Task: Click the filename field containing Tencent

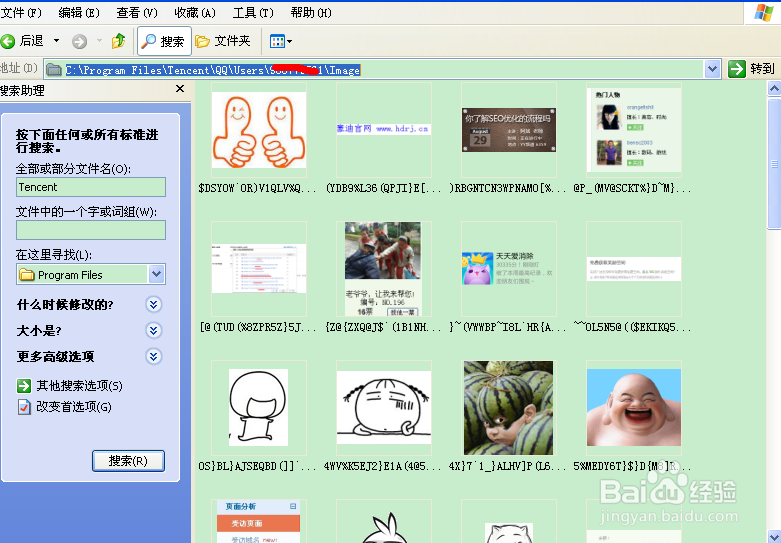Action: coord(91,187)
